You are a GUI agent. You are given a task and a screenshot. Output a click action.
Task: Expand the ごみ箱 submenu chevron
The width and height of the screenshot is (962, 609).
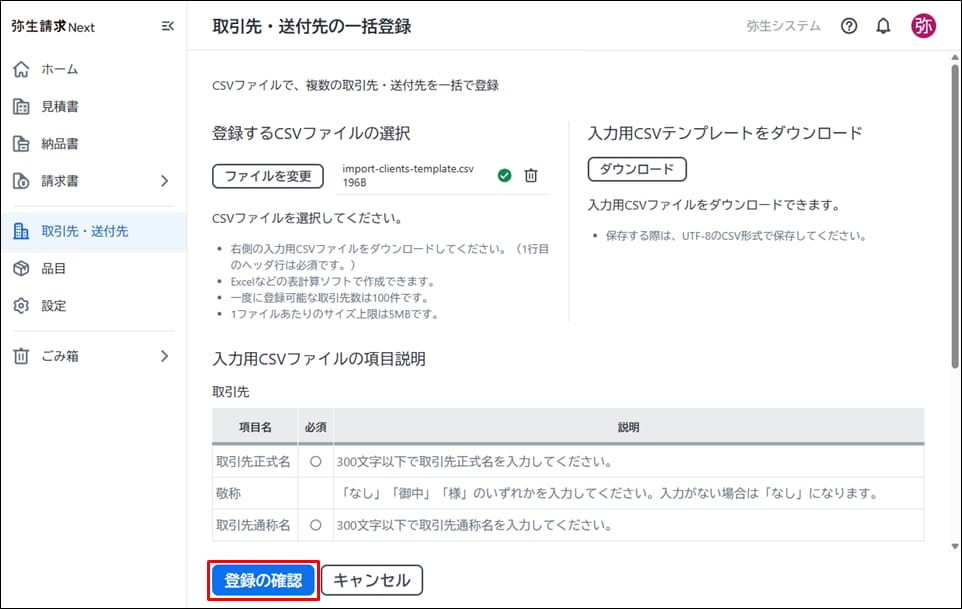click(x=165, y=356)
